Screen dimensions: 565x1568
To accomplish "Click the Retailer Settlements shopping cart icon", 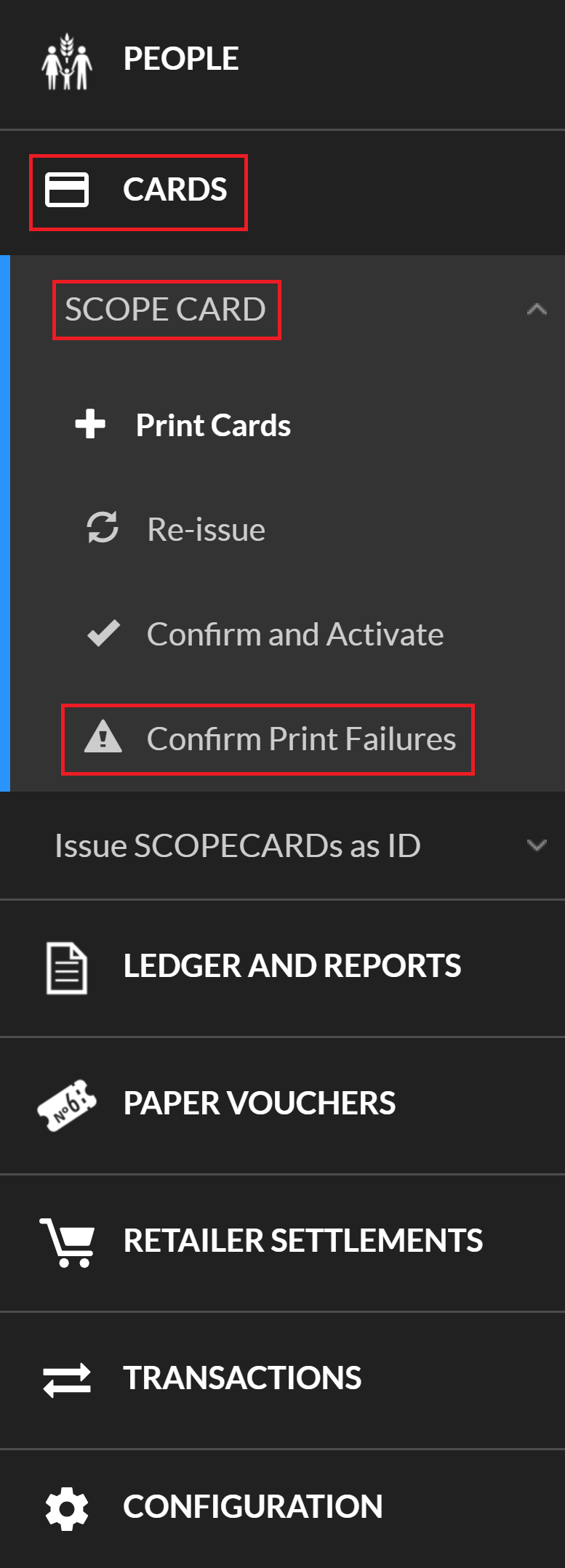I will click(67, 1242).
